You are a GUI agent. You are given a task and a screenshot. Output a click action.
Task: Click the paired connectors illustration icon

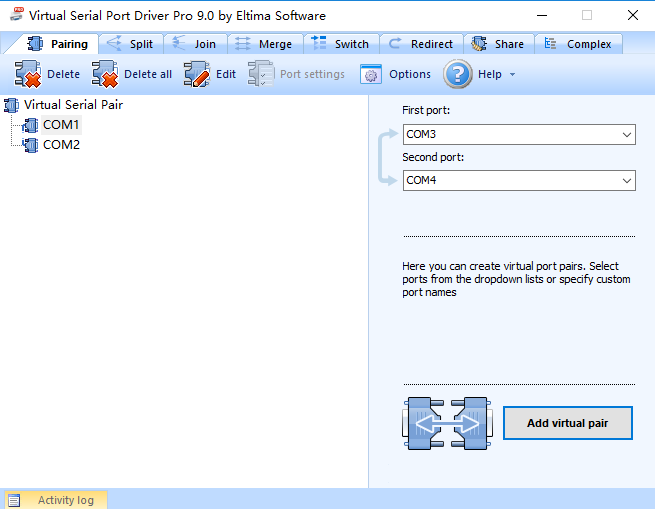point(447,423)
